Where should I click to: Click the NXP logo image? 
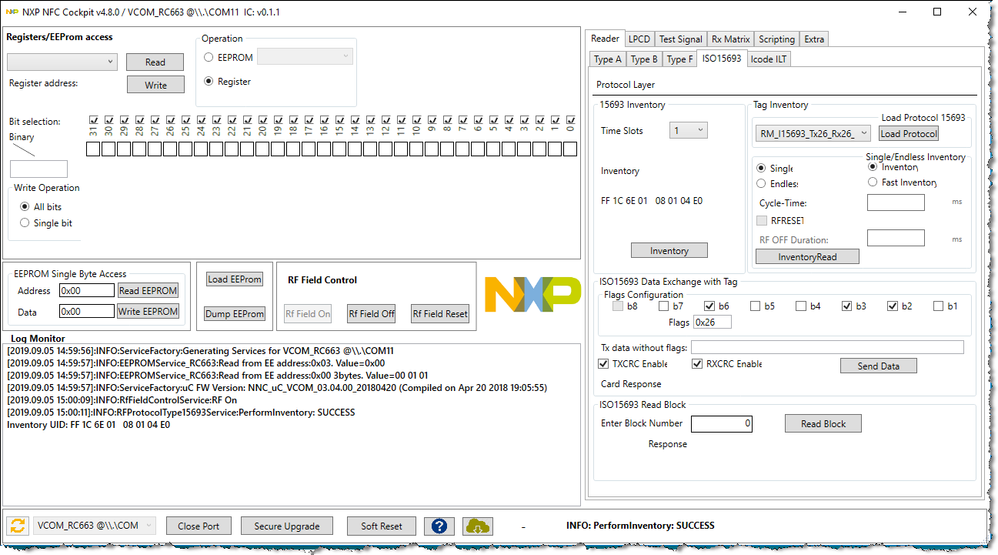[533, 295]
